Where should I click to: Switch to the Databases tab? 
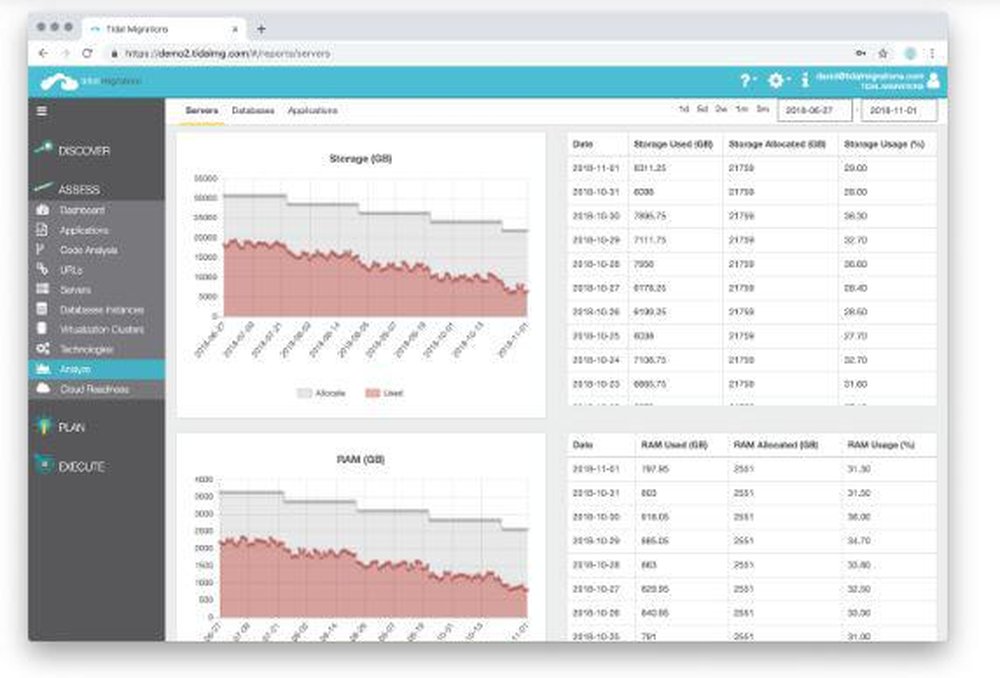pos(254,110)
